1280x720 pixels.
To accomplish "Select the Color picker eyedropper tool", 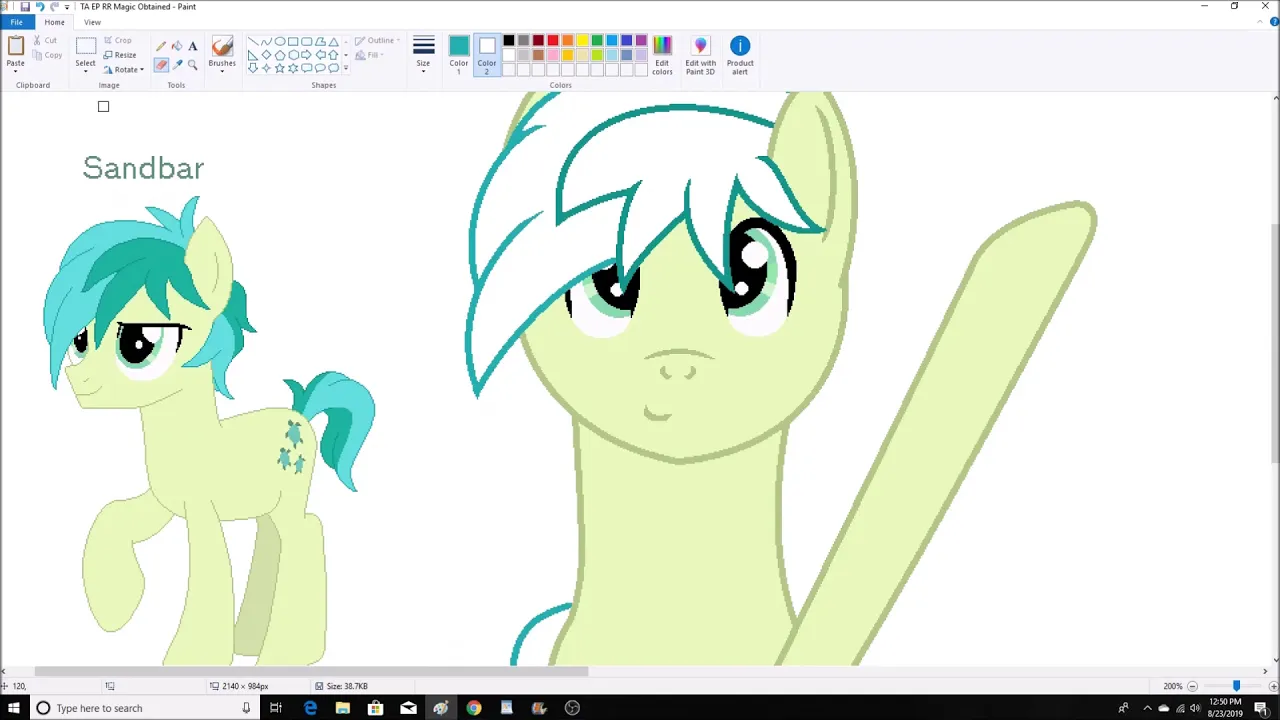I will [x=177, y=64].
